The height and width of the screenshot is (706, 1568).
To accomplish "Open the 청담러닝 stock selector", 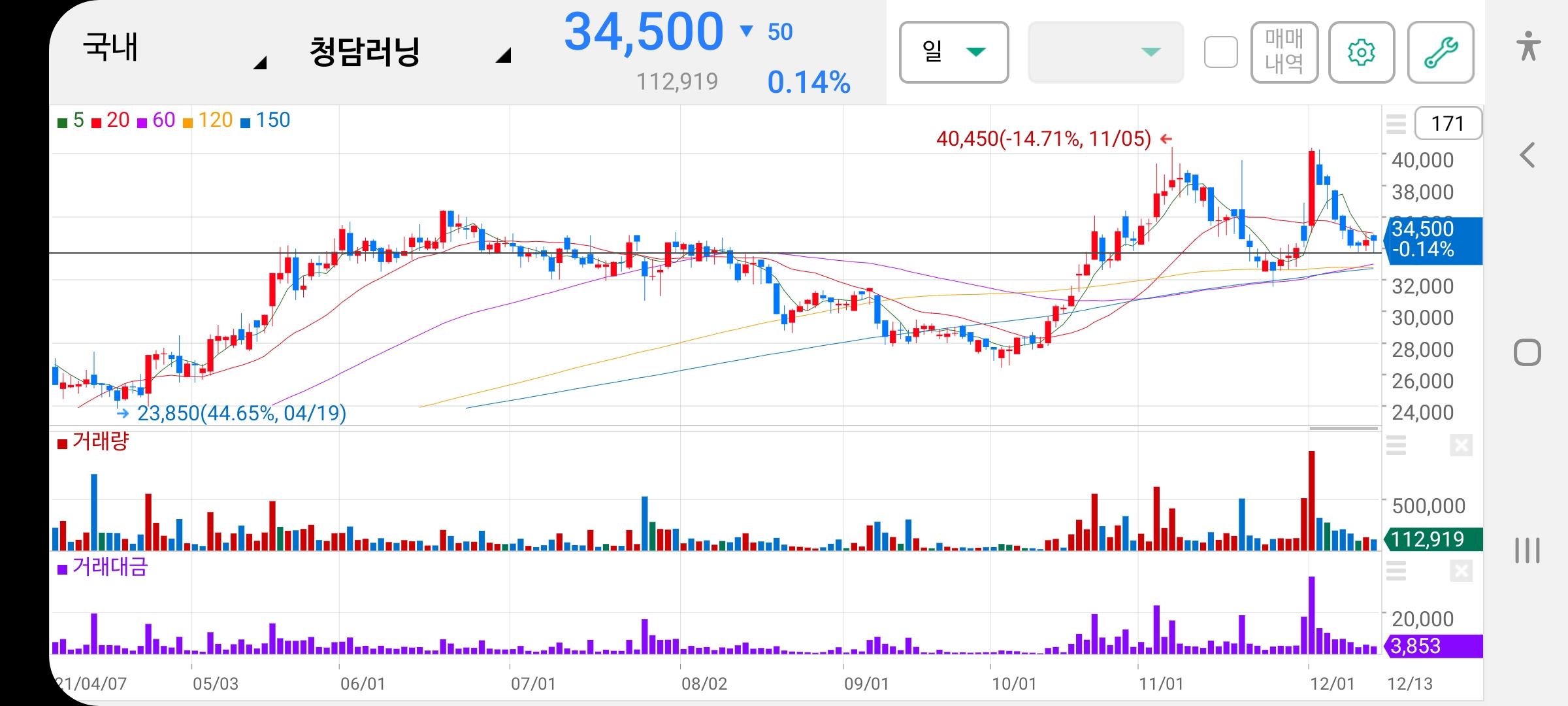I will (409, 51).
